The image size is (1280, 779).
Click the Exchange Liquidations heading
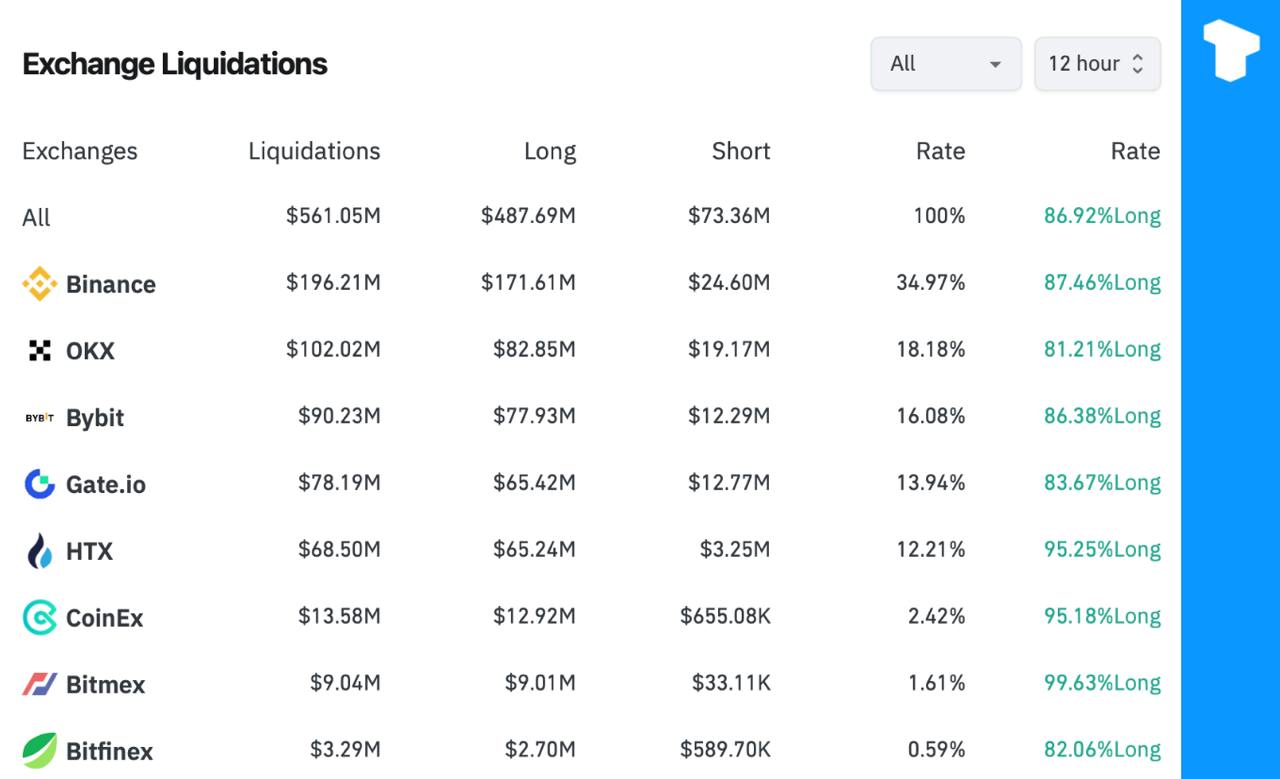tap(175, 64)
